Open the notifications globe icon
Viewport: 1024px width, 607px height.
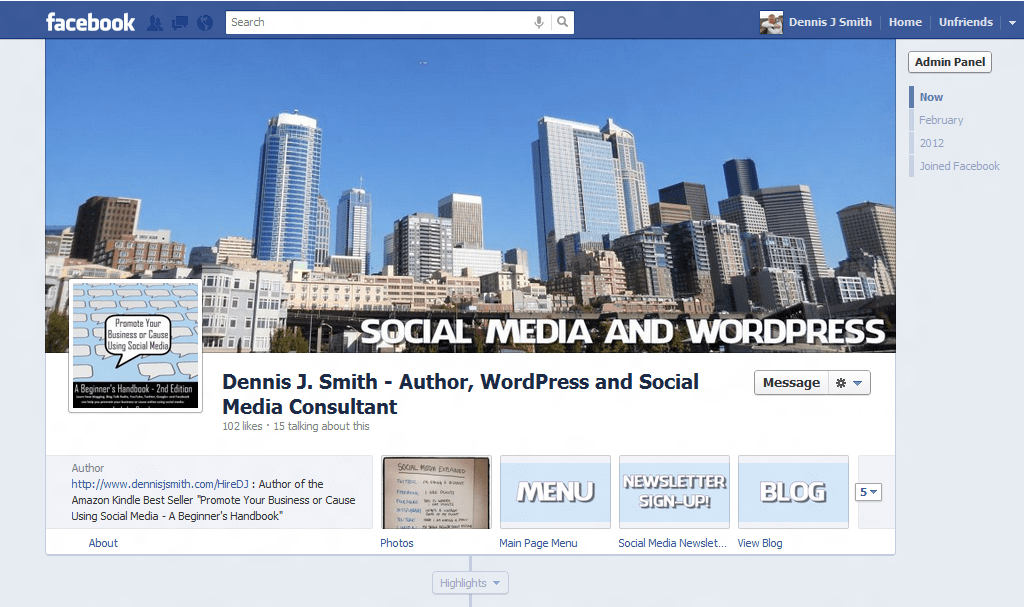[205, 23]
